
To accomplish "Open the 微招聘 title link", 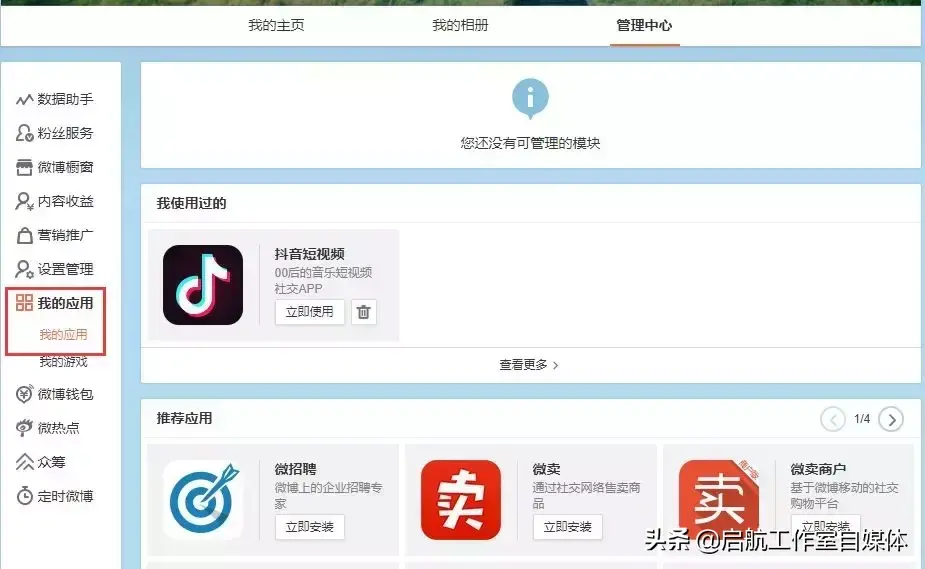I will (x=296, y=469).
